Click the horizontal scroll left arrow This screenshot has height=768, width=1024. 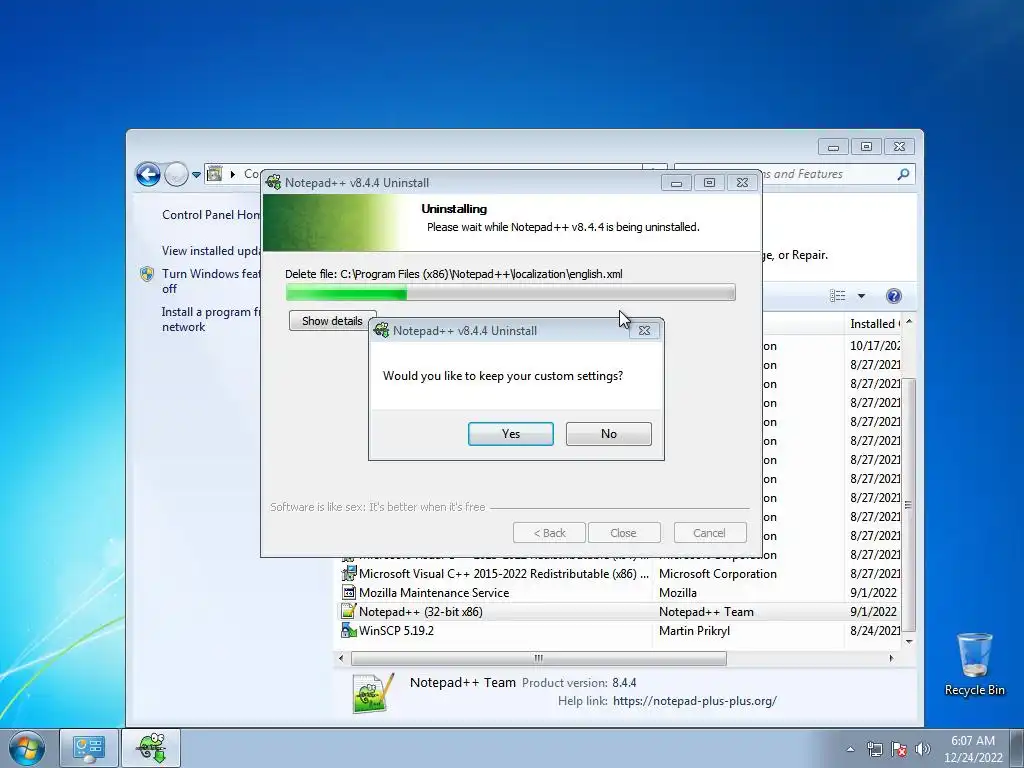341,658
